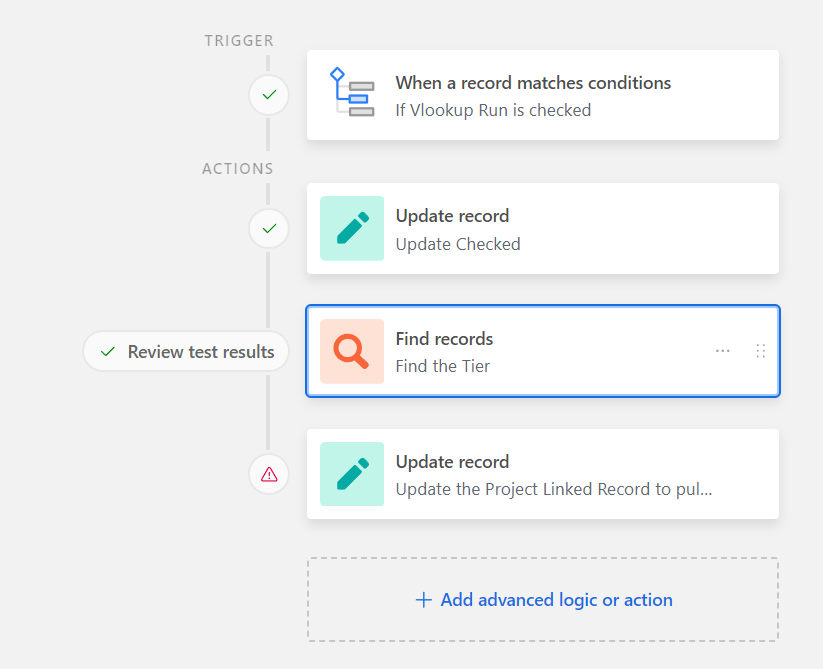Open the three-dot menu on Find records
Viewport: 823px width, 669px height.
pyautogui.click(x=723, y=351)
